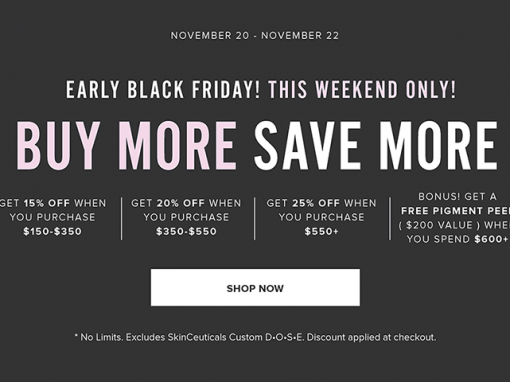Click the pink THIS WEEKEND ONLY! text
Image resolution: width=510 pixels, height=382 pixels.
(x=362, y=90)
